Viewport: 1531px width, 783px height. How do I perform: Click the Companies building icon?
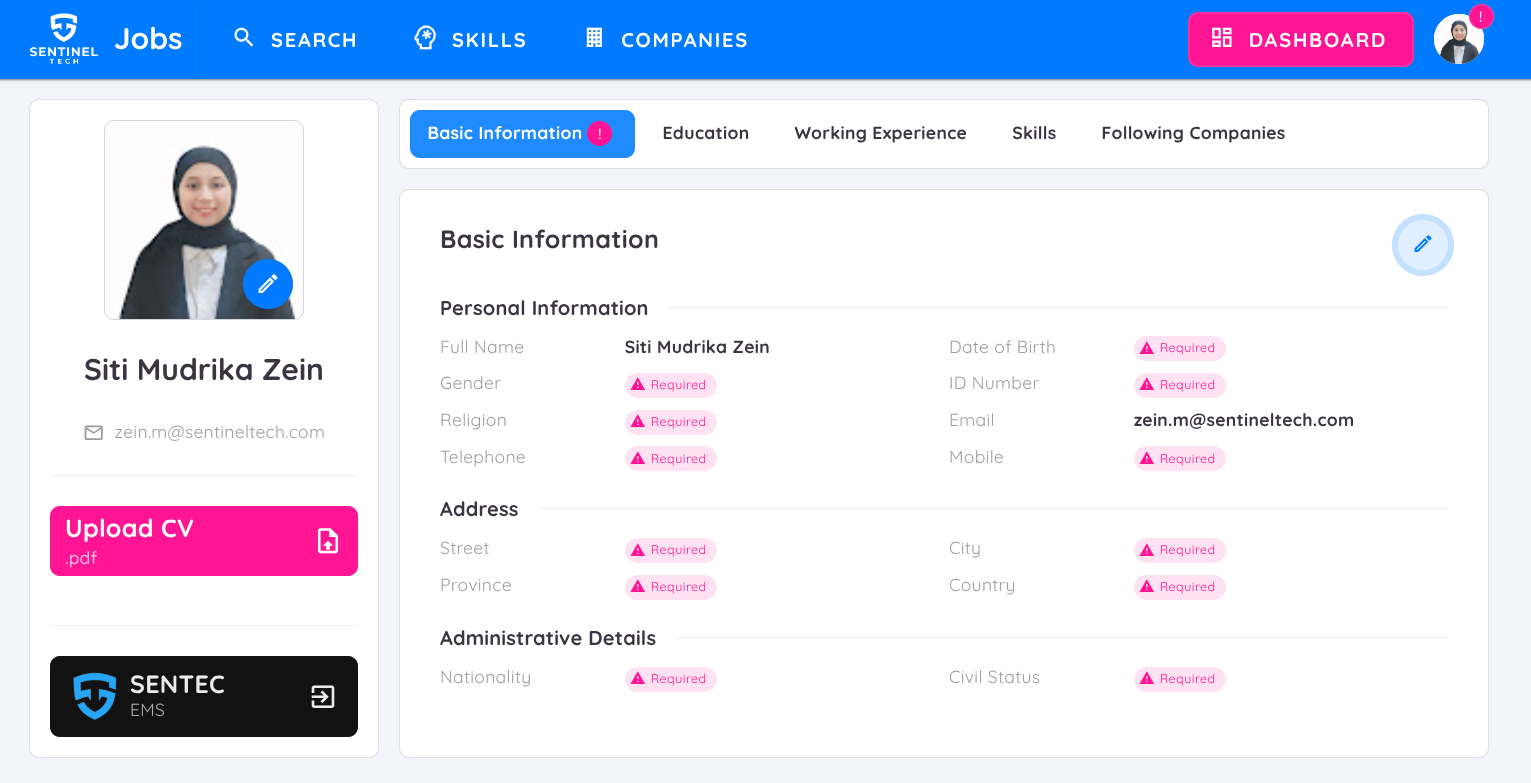(x=594, y=37)
